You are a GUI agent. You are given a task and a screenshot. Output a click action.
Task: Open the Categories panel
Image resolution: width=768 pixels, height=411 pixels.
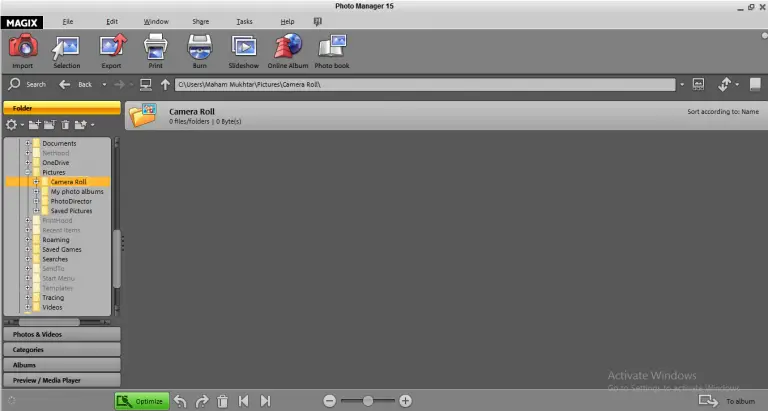[x=62, y=349]
